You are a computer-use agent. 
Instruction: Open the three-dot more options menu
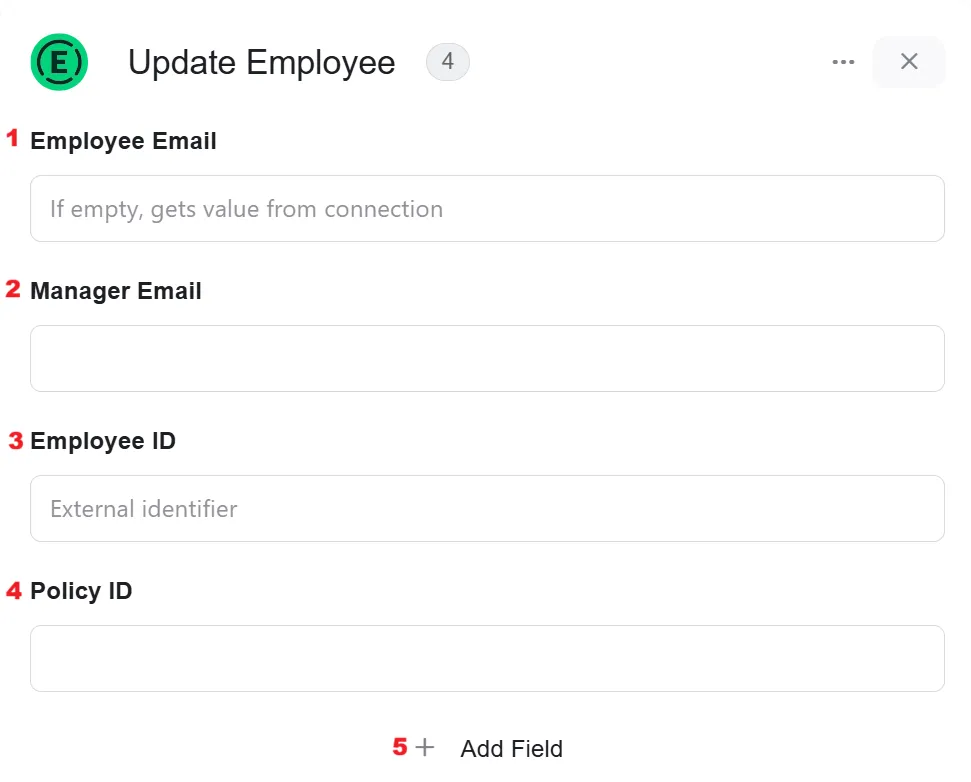click(843, 62)
